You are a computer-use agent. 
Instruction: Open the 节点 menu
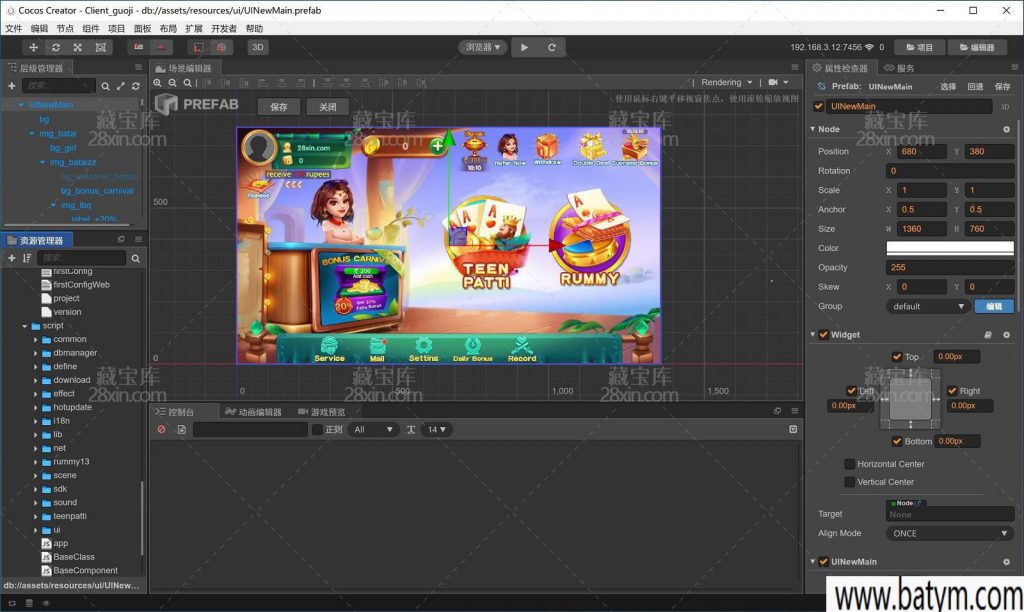tap(65, 28)
